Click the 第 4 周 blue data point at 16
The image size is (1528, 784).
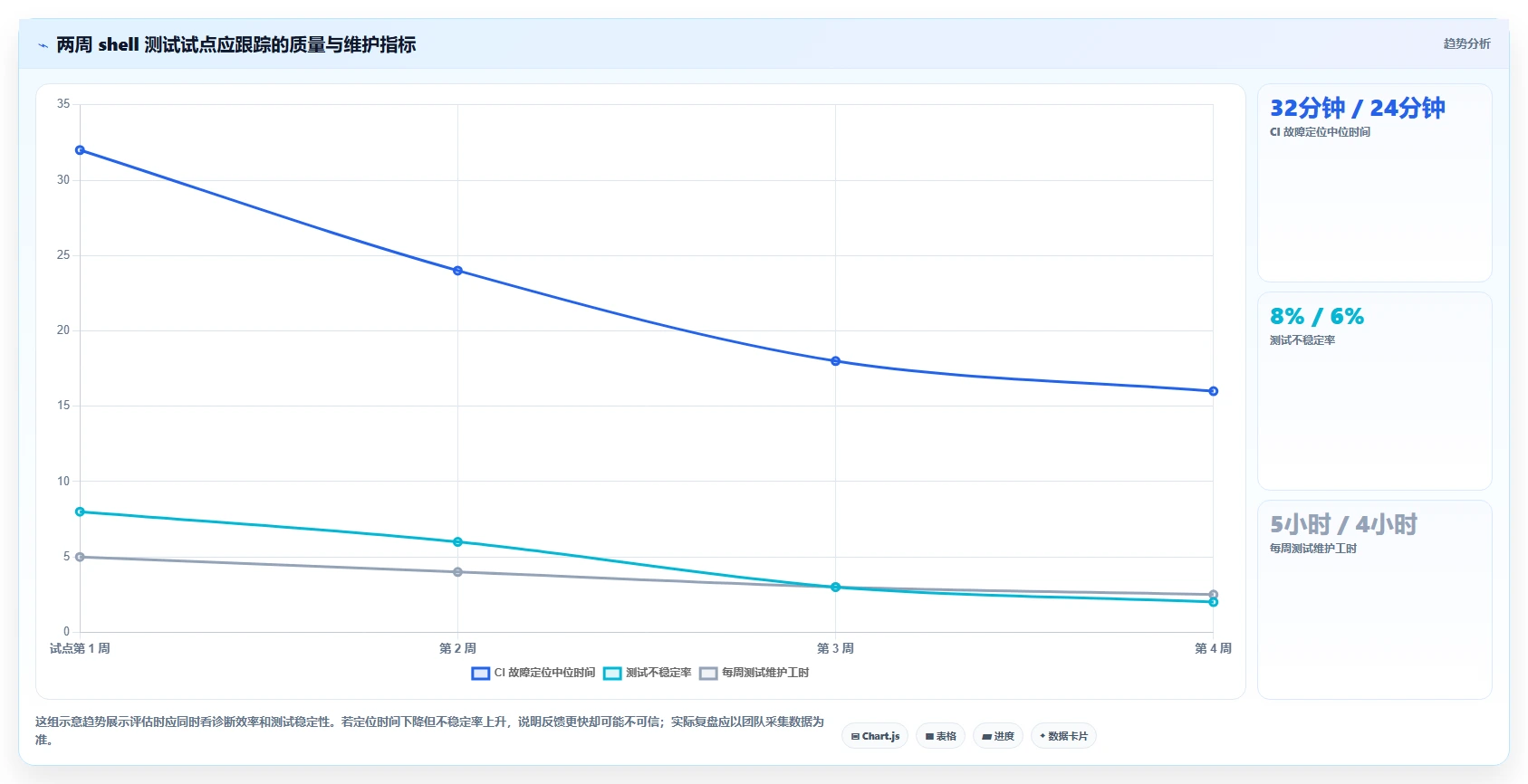point(1213,391)
